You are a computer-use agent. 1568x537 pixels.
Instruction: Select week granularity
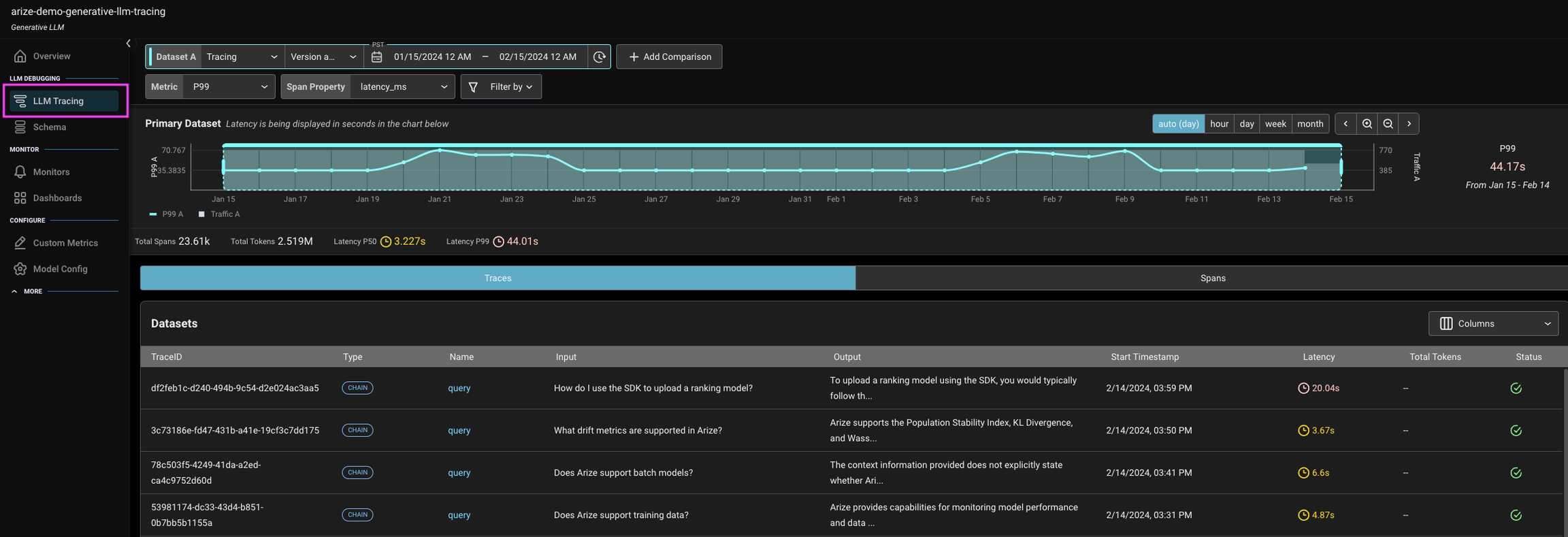[1275, 124]
